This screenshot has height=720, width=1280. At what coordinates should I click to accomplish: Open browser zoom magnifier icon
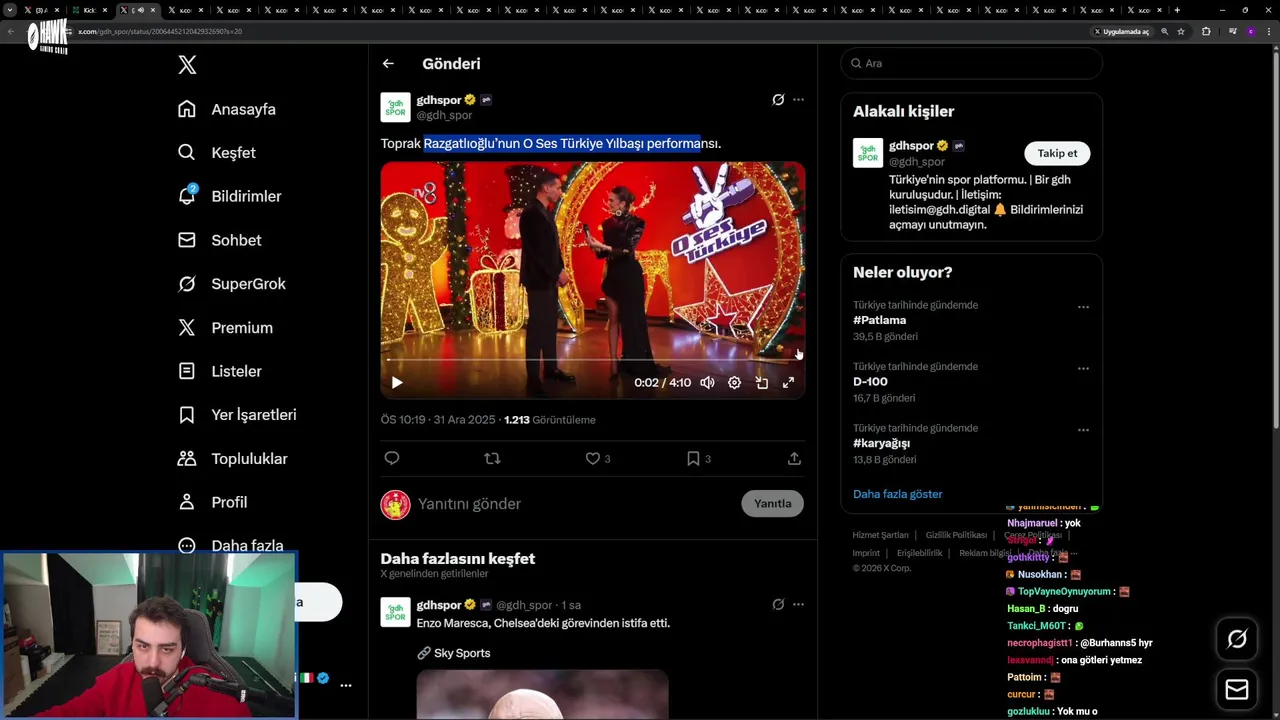(x=1164, y=31)
